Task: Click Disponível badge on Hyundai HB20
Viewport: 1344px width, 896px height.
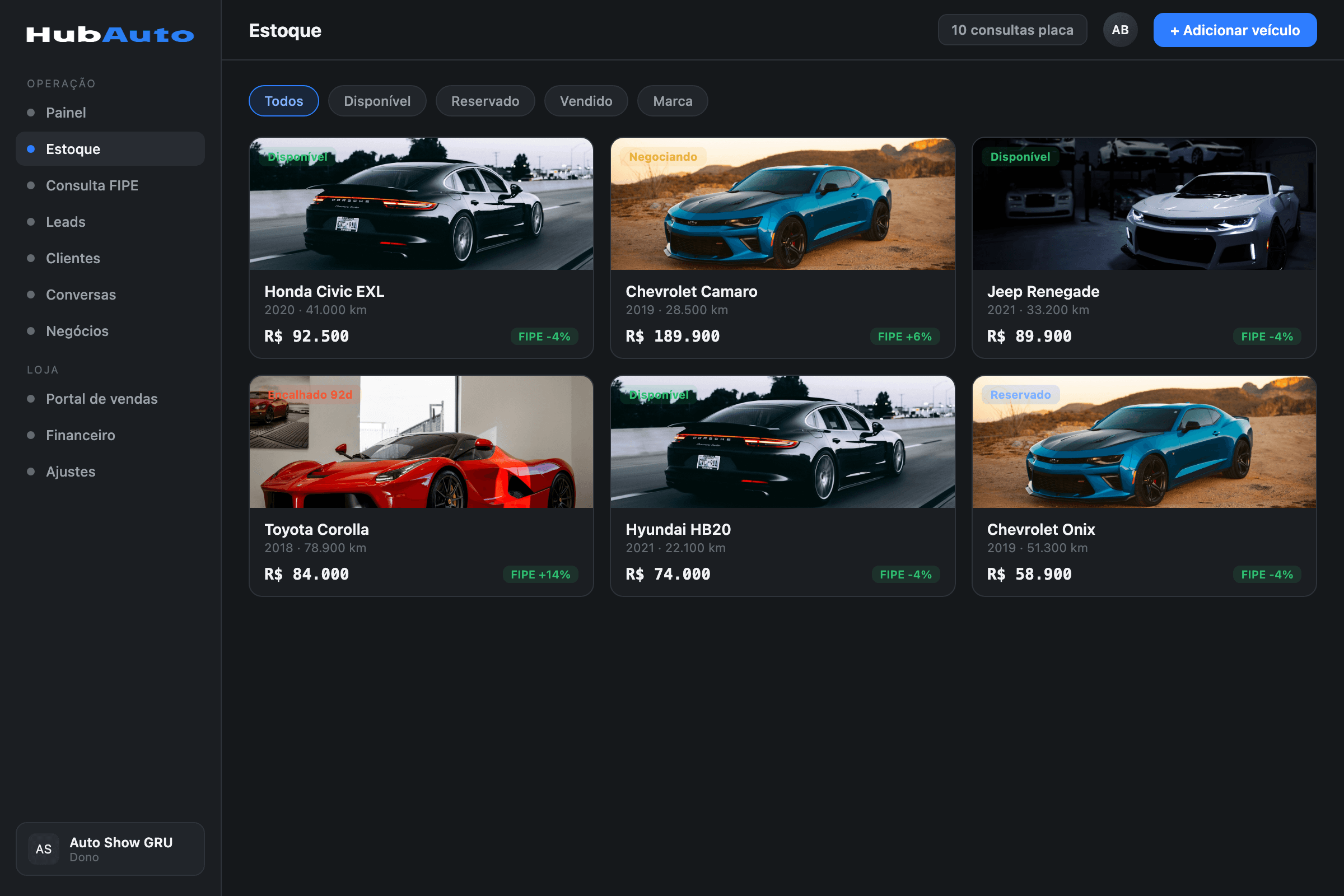Action: click(x=659, y=395)
